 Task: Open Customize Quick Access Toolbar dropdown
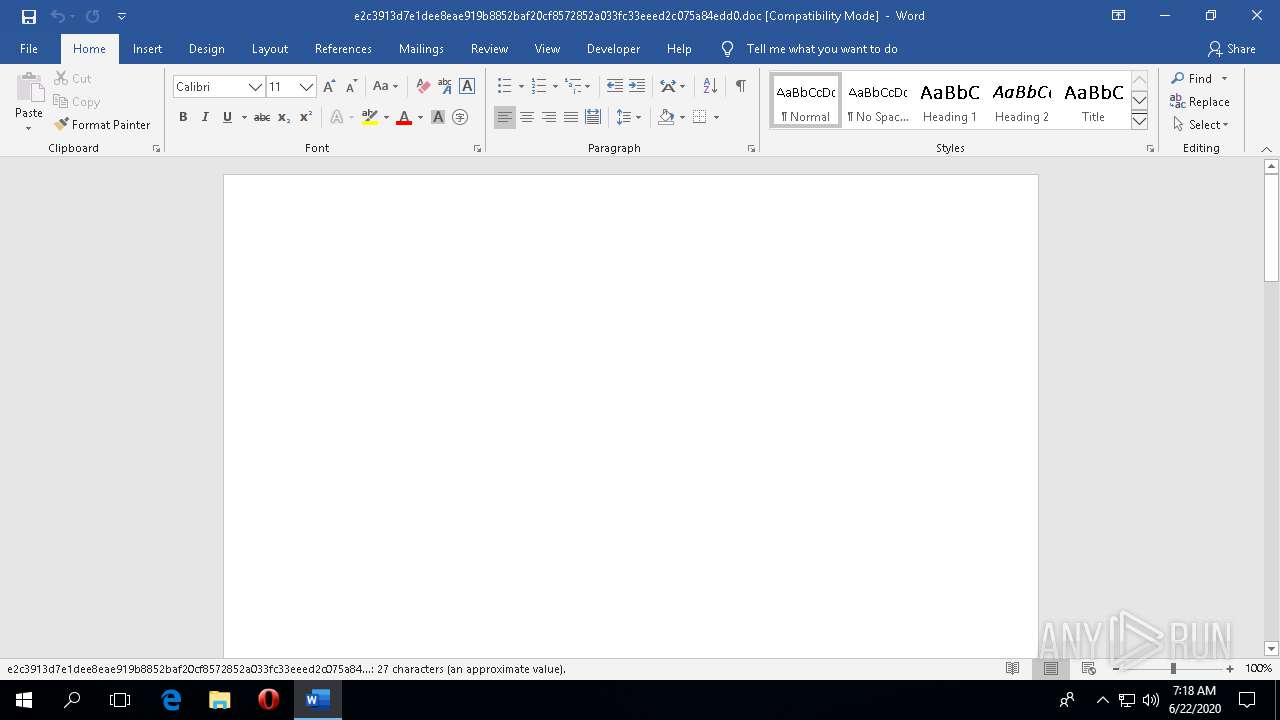pos(121,16)
